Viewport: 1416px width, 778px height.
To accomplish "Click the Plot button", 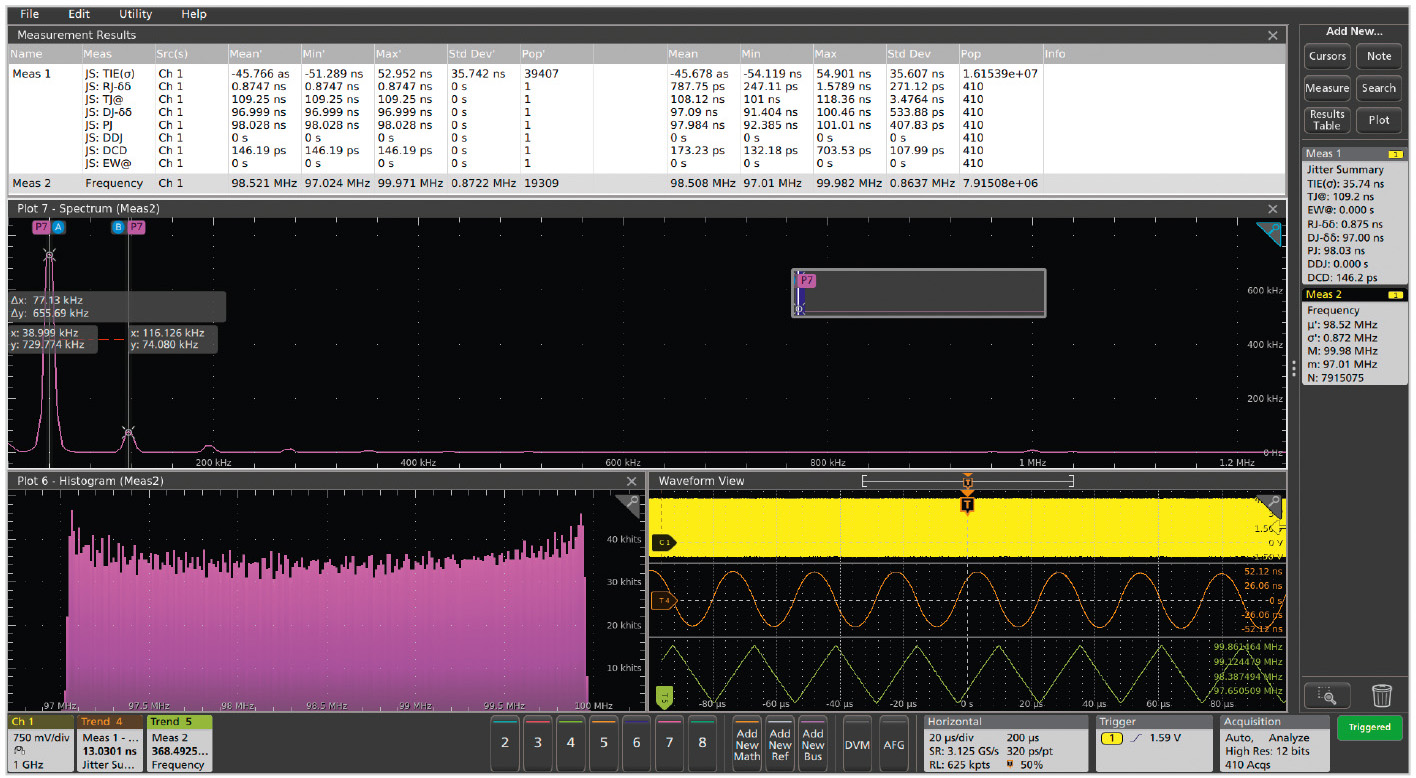I will 1379,120.
